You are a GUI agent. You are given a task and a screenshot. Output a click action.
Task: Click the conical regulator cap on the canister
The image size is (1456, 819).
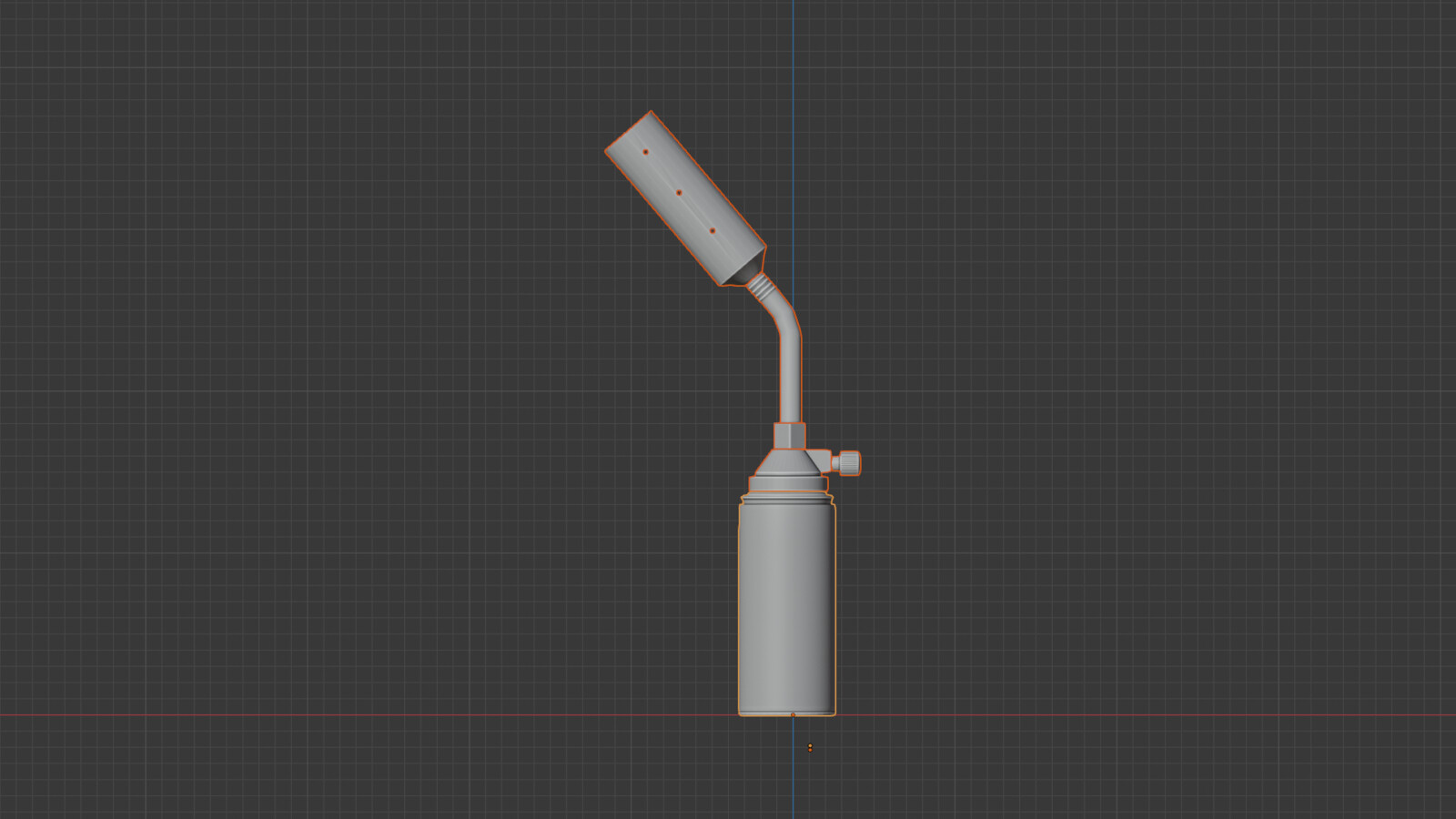[786, 462]
